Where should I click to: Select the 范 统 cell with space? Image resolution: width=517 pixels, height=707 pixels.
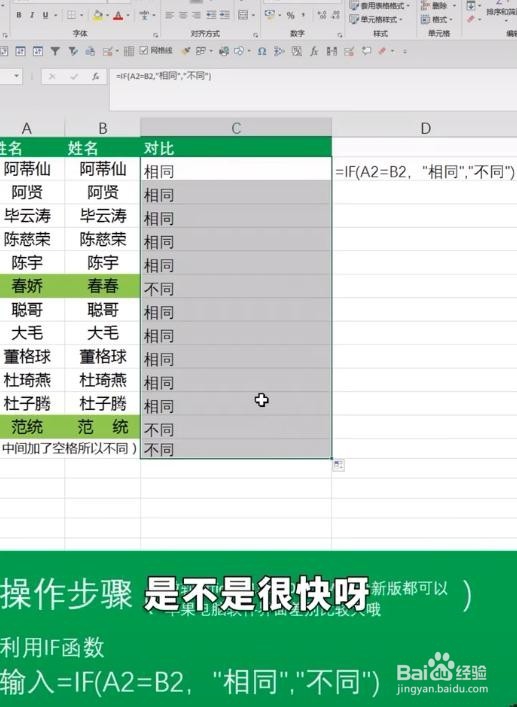point(103,427)
